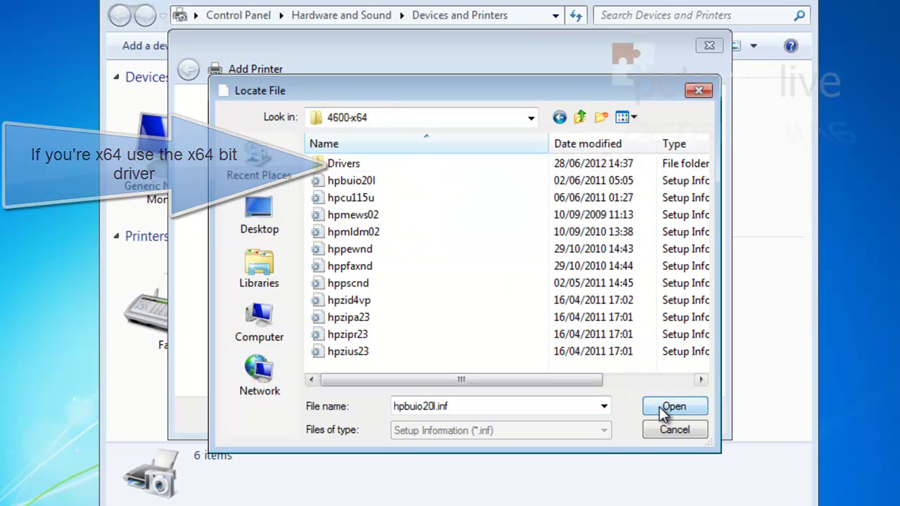
Task: Select the hpzid4vp setup file
Action: pos(349,300)
